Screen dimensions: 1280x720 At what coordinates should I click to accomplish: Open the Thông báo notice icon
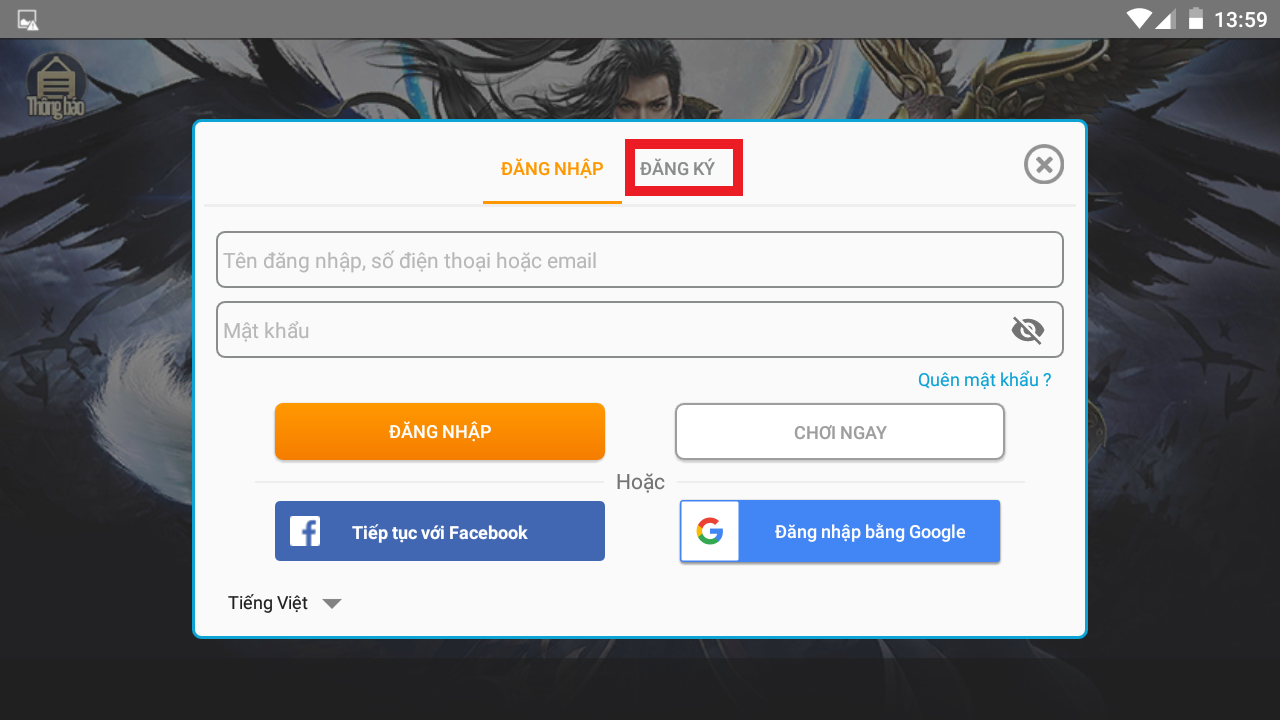click(56, 87)
